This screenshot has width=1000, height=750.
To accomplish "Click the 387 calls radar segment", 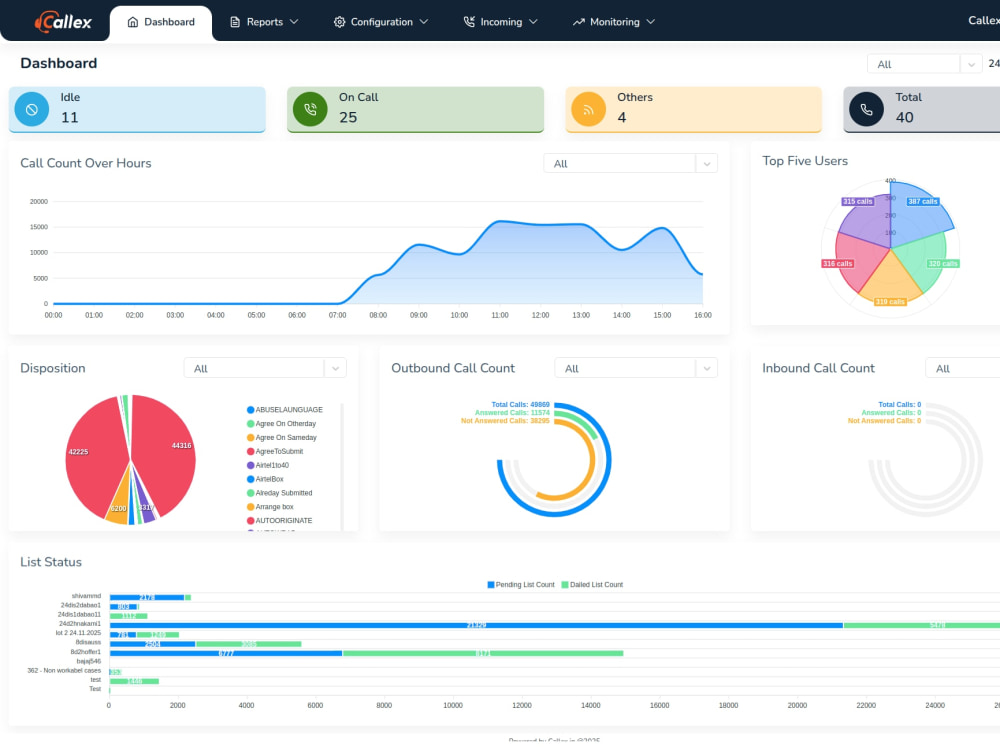I will click(x=918, y=214).
